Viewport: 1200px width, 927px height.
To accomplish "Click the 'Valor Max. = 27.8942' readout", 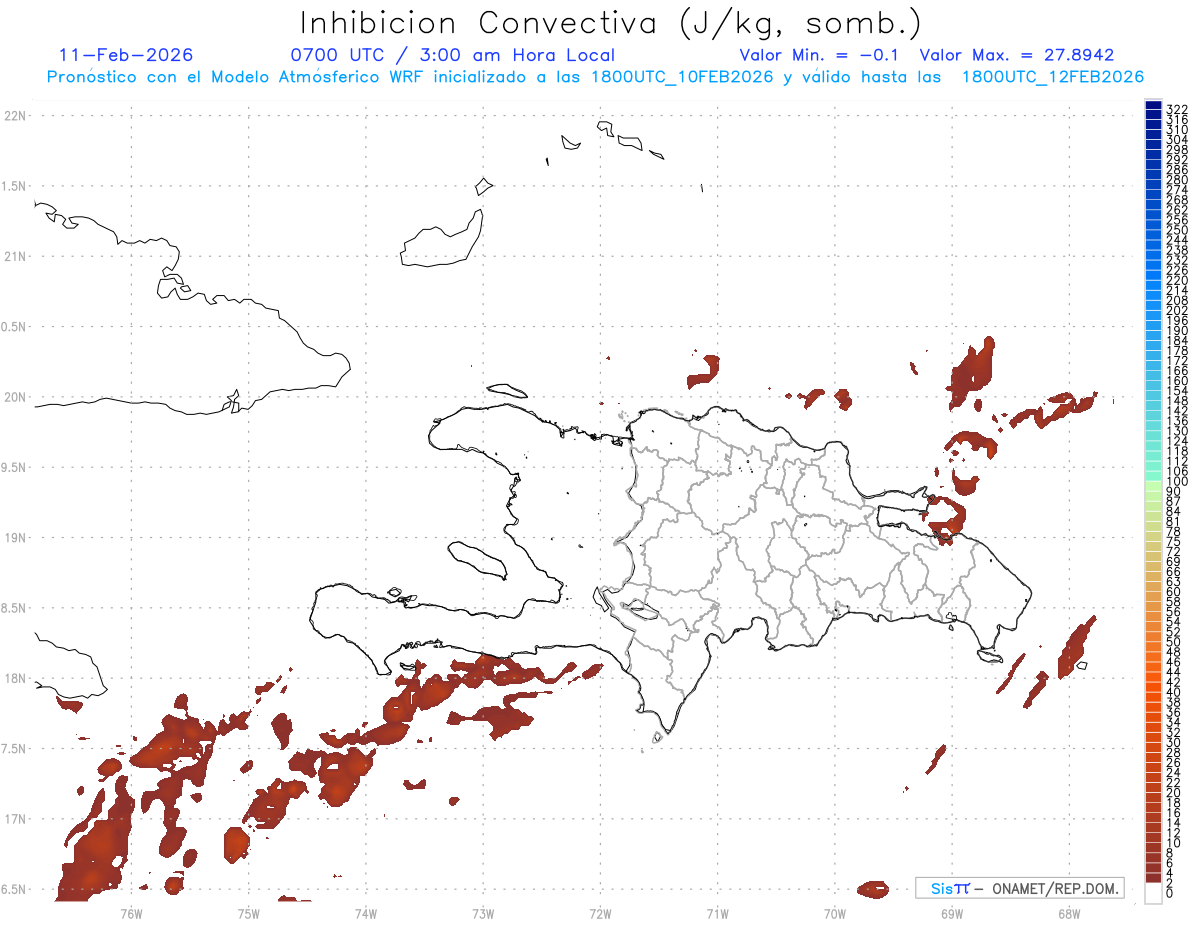I will (x=1017, y=55).
